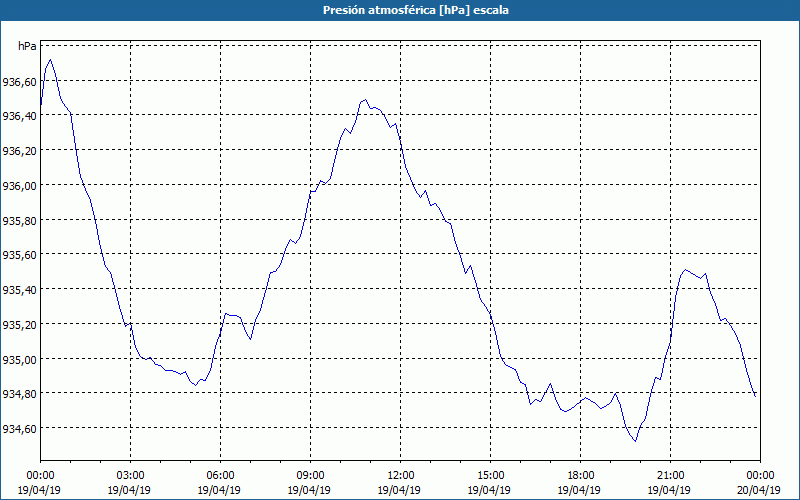Select the 934,80 y-axis value
The height and width of the screenshot is (500, 800).
coord(20,394)
